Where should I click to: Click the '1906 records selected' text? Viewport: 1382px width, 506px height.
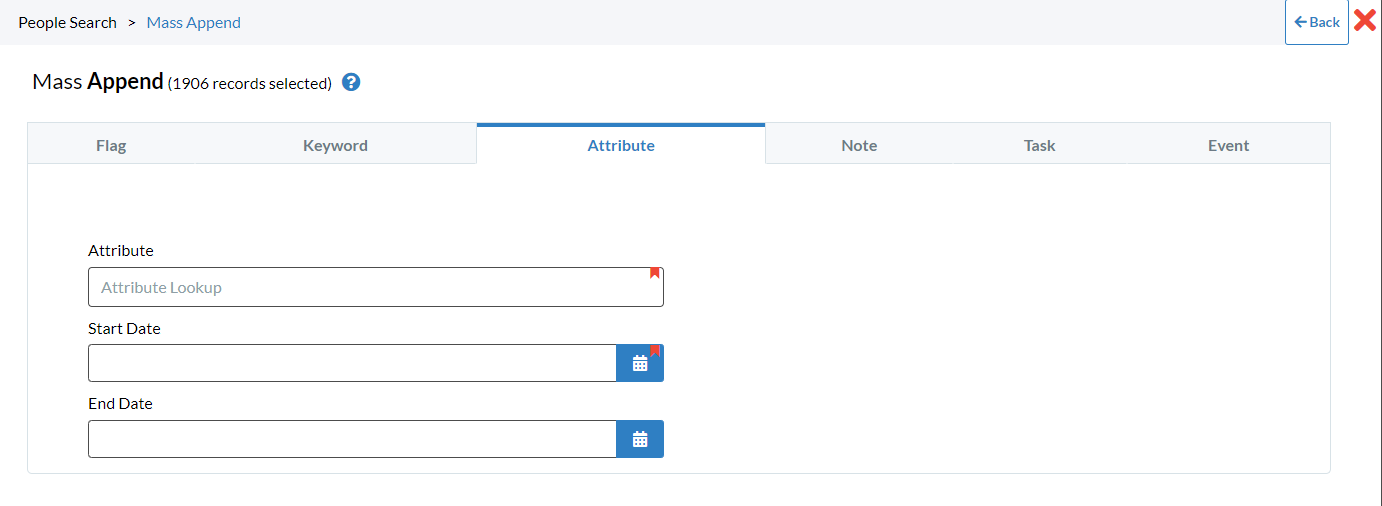pyautogui.click(x=250, y=84)
